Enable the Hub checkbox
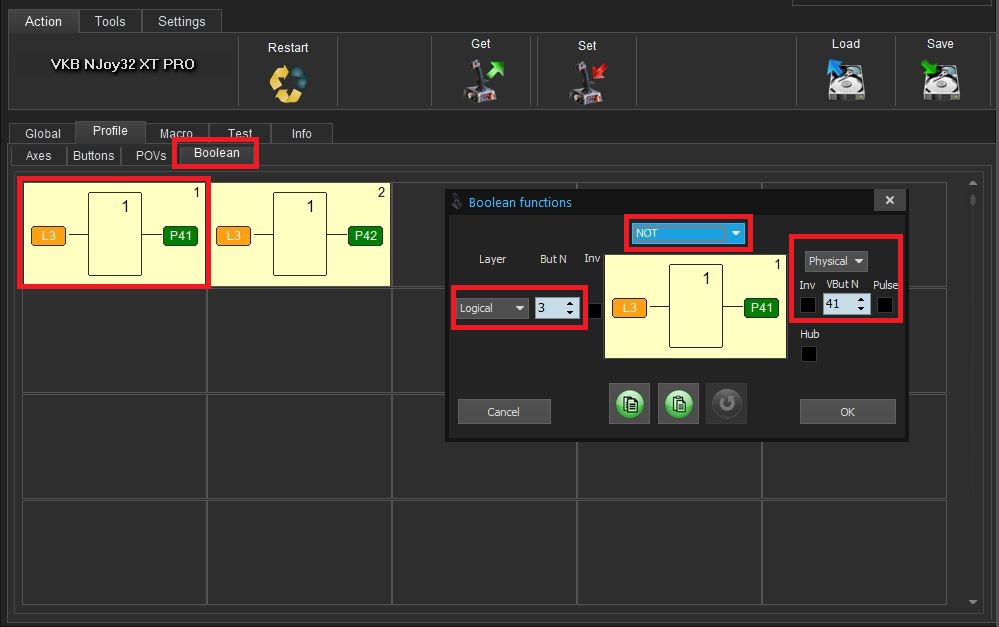 (x=809, y=354)
